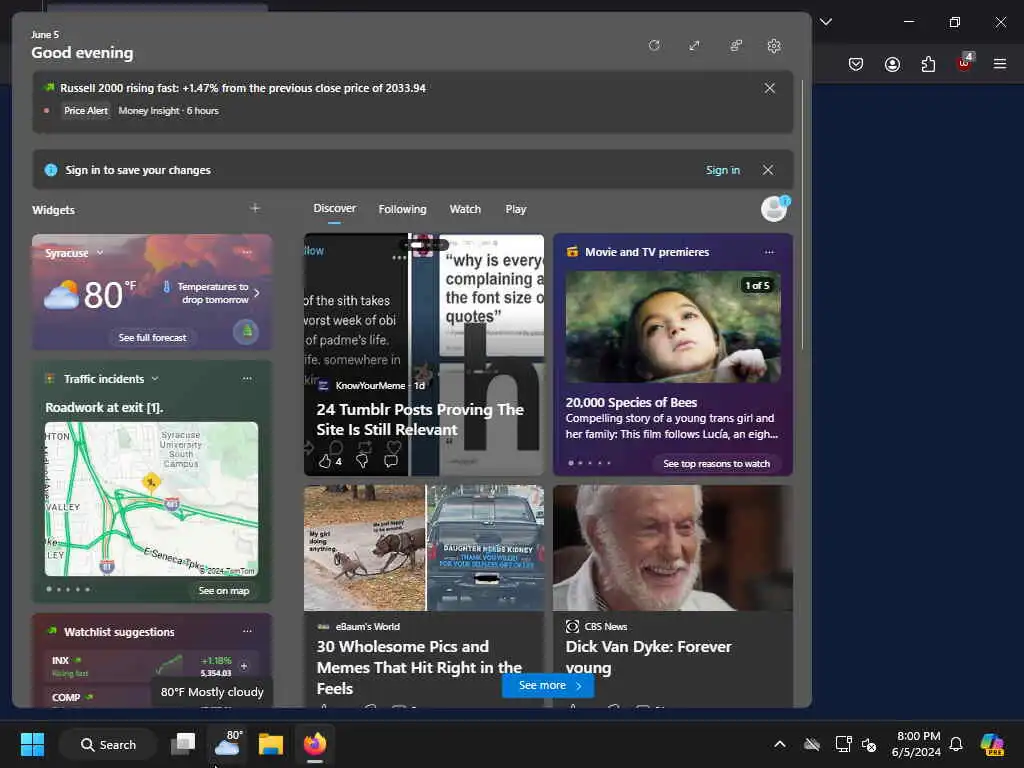Open the feed layout icon beside the settings gear
This screenshot has width=1024, height=768.
click(736, 46)
